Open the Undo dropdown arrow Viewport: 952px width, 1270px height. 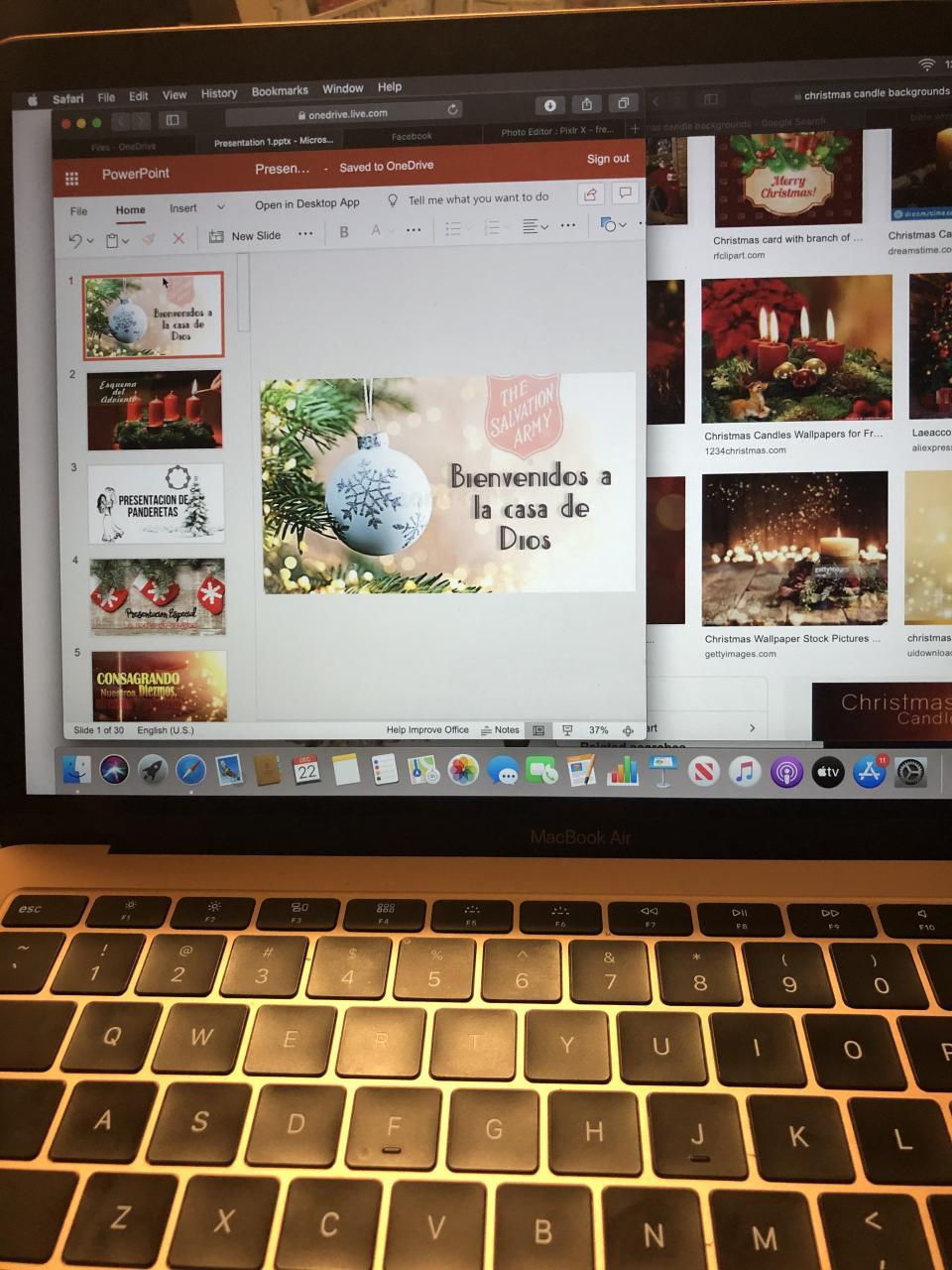tap(90, 241)
